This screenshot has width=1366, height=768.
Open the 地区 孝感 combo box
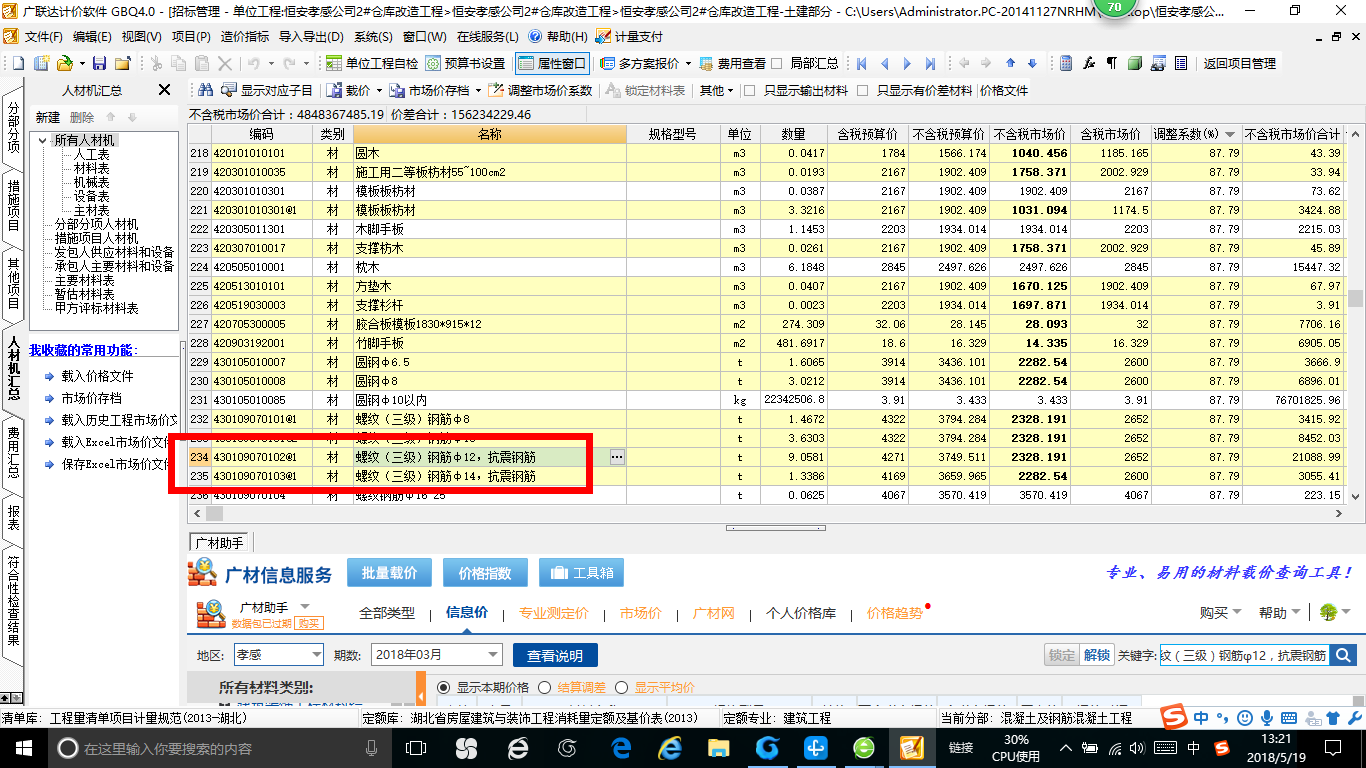click(x=278, y=655)
